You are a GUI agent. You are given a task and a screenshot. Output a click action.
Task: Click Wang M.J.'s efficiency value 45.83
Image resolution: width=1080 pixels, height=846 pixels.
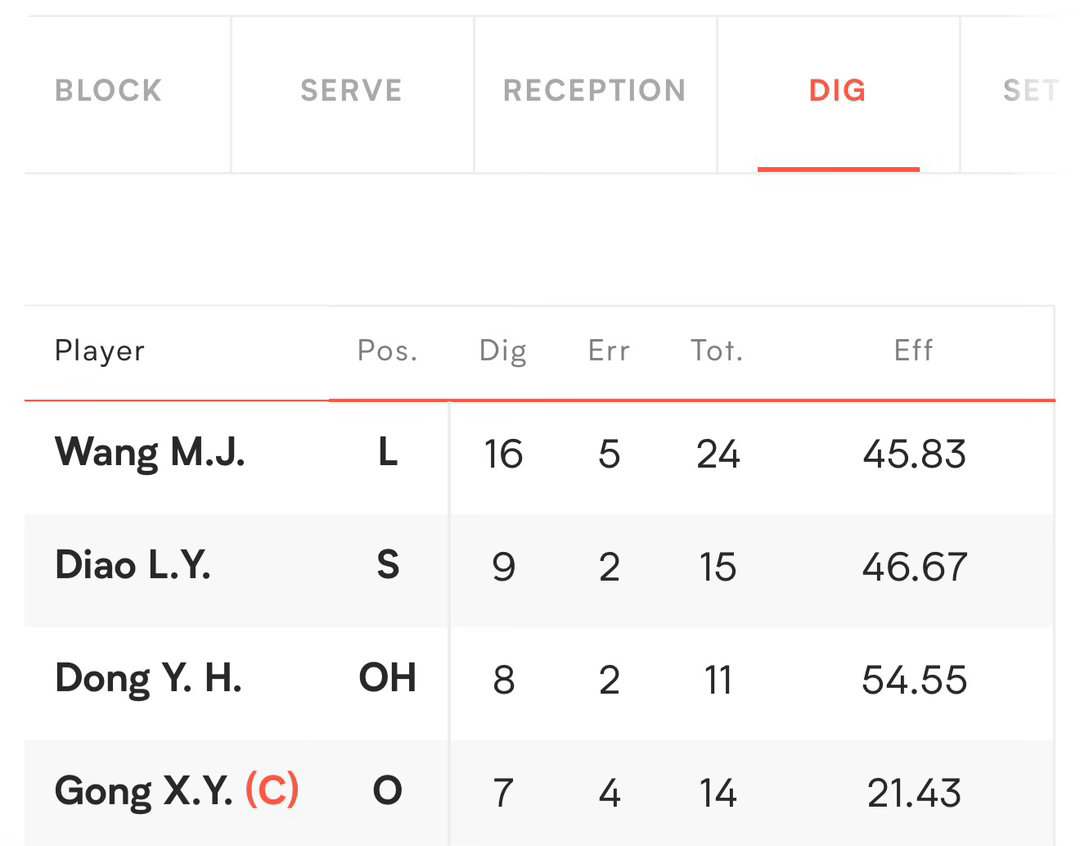[x=914, y=454]
